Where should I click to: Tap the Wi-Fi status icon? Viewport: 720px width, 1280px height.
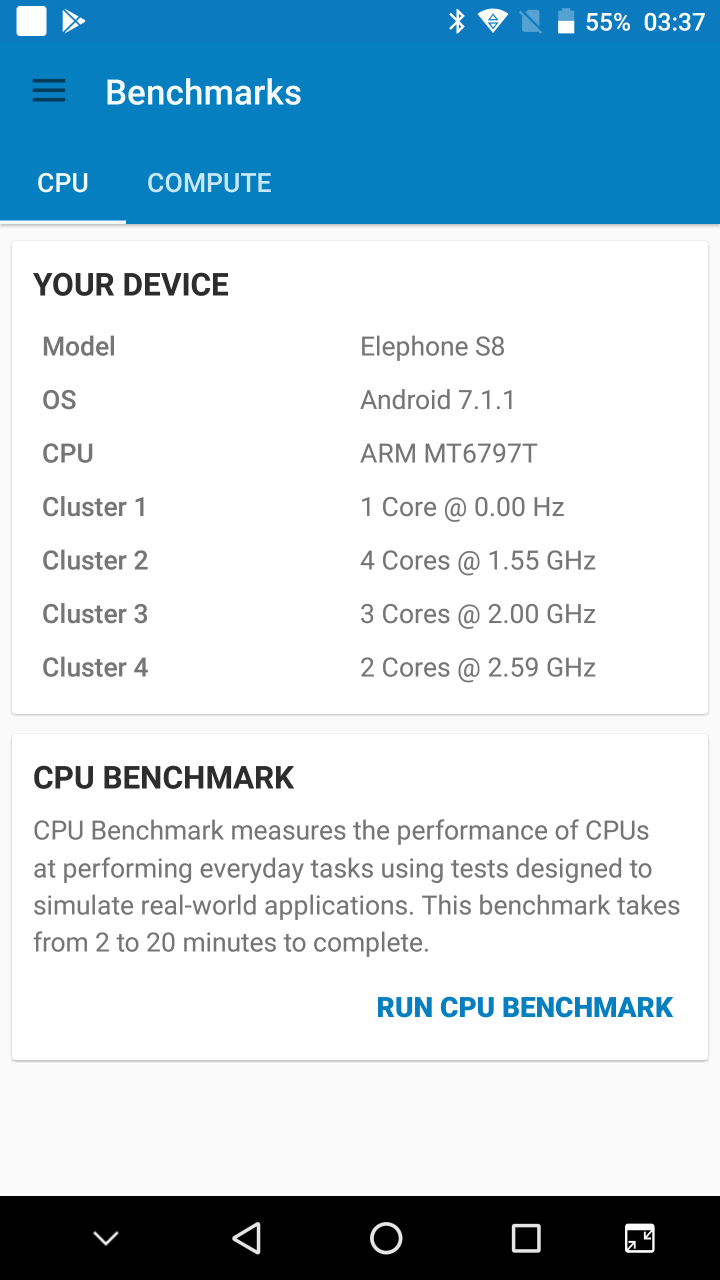(x=492, y=21)
